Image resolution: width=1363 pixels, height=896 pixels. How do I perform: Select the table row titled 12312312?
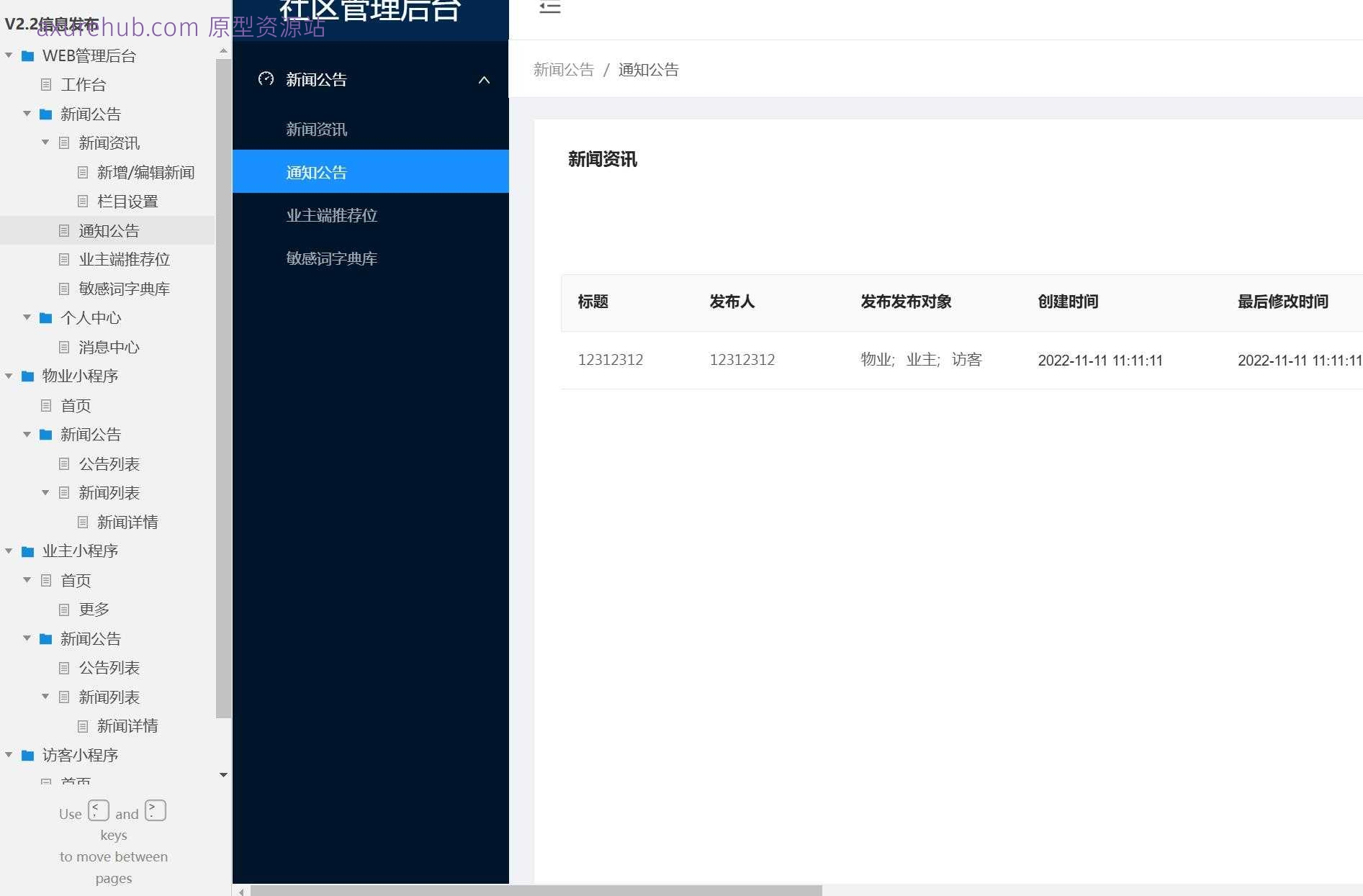(x=611, y=360)
